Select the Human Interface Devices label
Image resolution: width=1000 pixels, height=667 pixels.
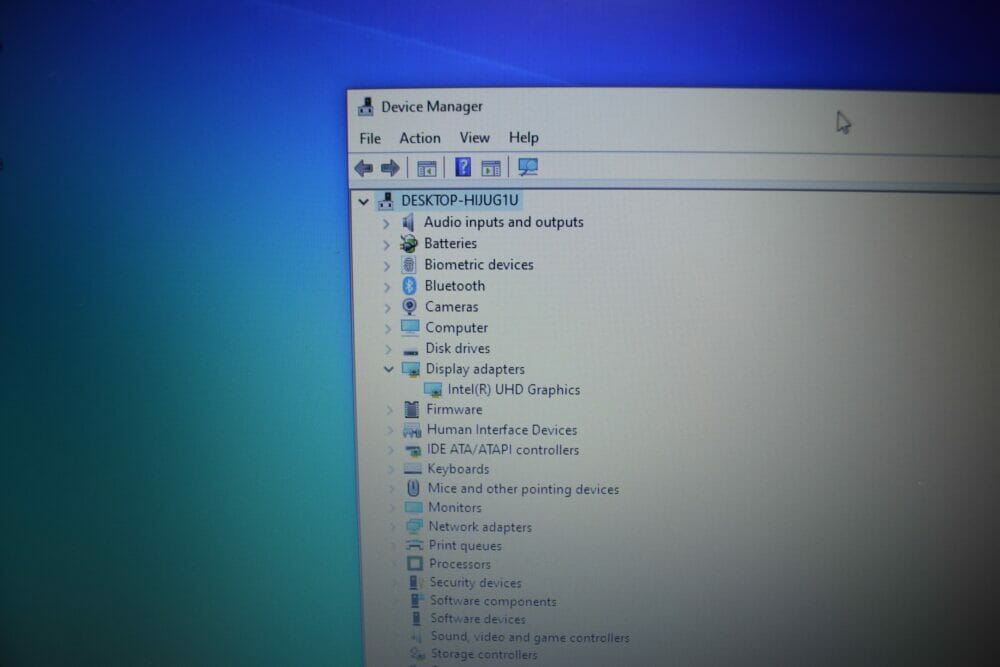point(502,430)
